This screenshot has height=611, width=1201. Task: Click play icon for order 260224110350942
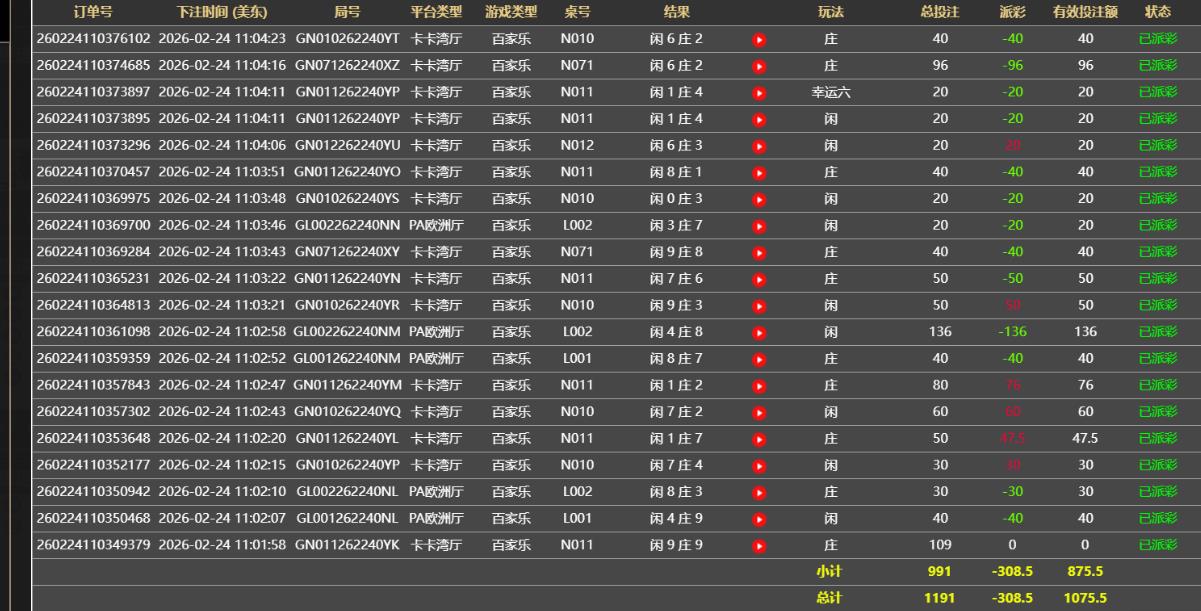tap(759, 492)
